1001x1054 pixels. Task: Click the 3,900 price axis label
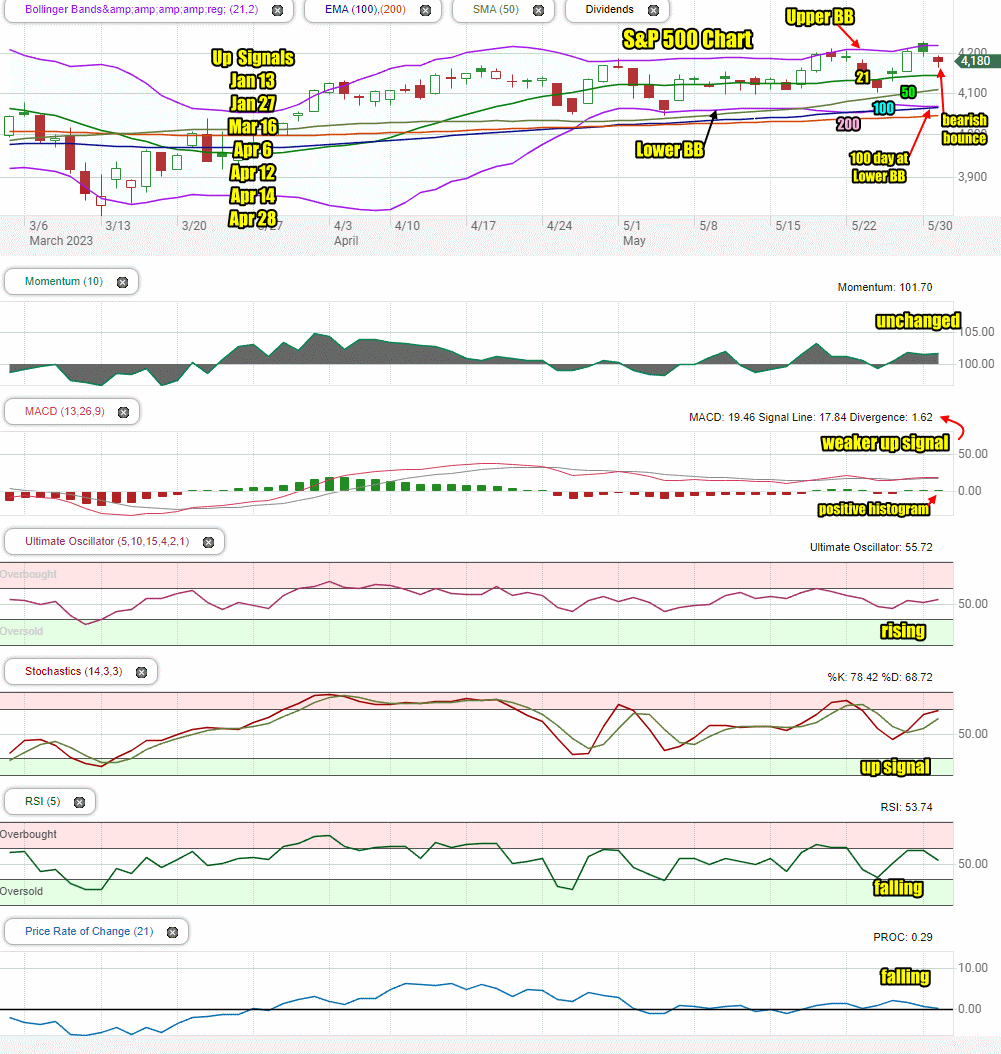pyautogui.click(x=972, y=177)
